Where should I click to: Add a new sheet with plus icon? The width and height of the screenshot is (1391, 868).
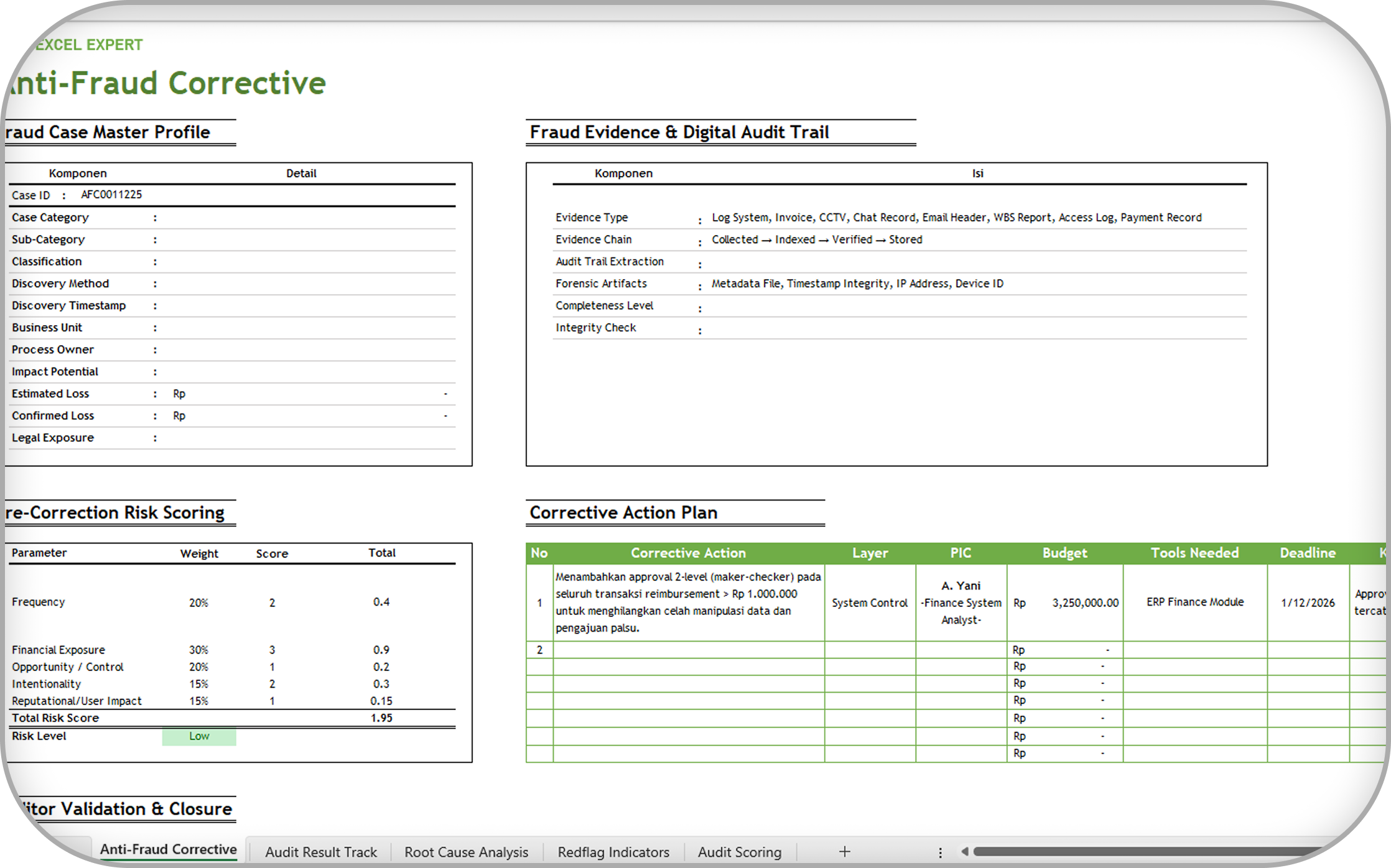(x=844, y=851)
